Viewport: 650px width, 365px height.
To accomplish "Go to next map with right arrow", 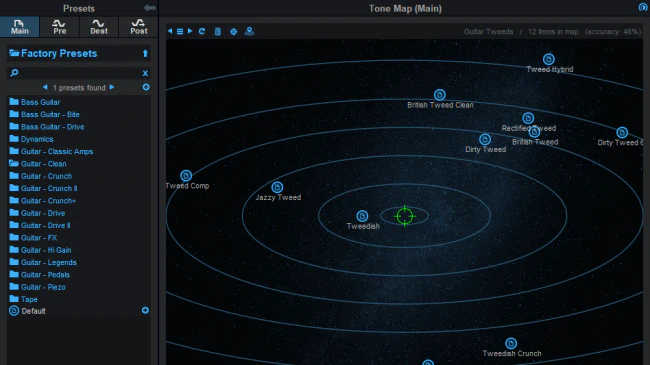I will pyautogui.click(x=190, y=31).
